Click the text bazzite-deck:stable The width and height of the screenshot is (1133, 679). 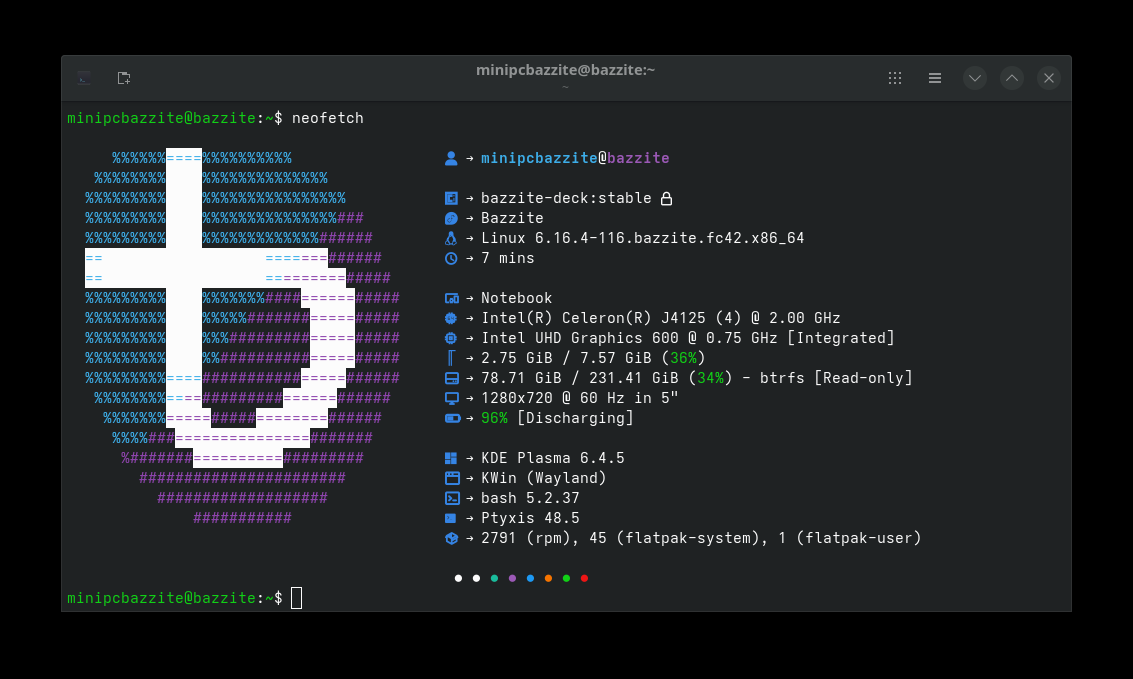click(x=566, y=198)
